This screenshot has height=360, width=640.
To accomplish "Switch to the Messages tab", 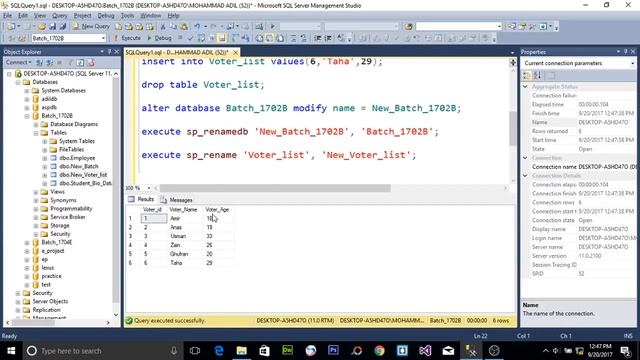I will 176,200.
